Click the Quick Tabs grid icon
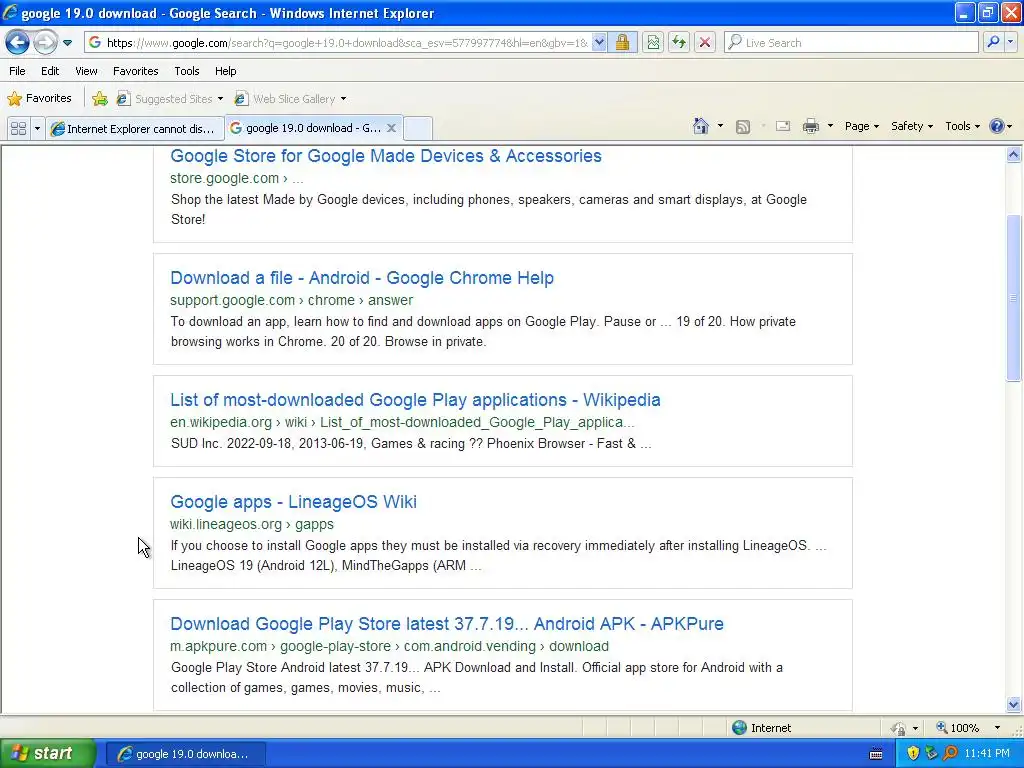The width and height of the screenshot is (1024, 768). (x=18, y=128)
